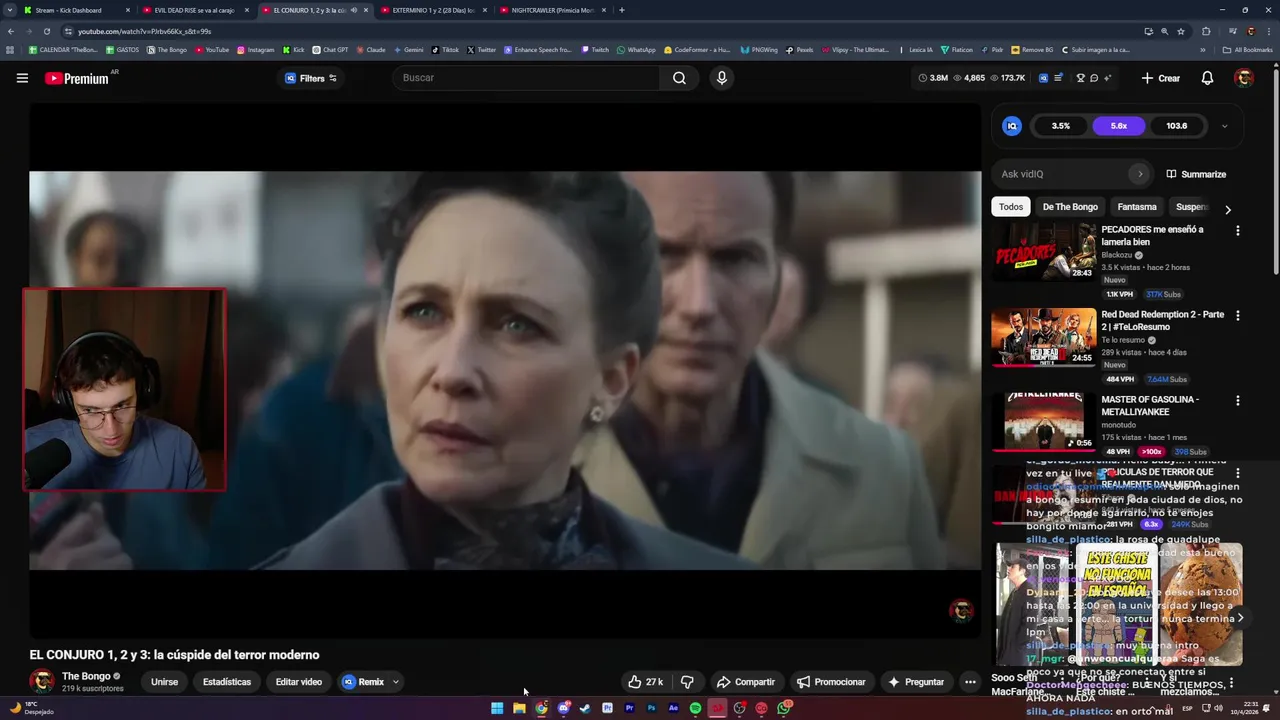1280x720 pixels.
Task: Open the Chat GPT bookmark
Action: [x=331, y=49]
